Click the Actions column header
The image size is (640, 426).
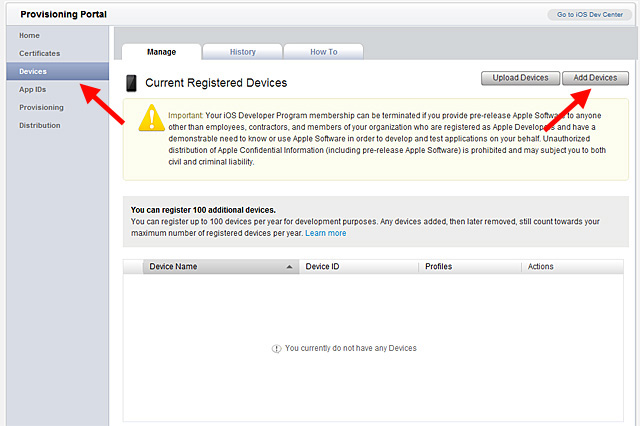pyautogui.click(x=540, y=267)
